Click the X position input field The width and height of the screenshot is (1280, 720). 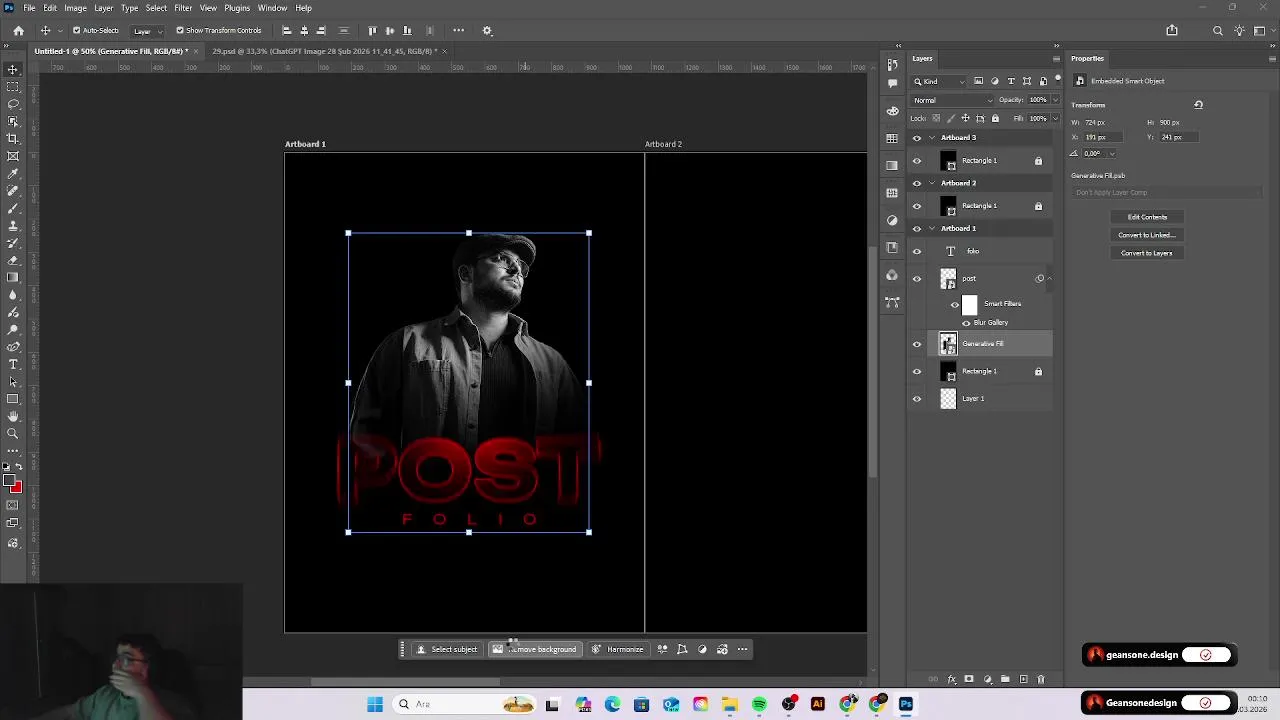(1105, 137)
